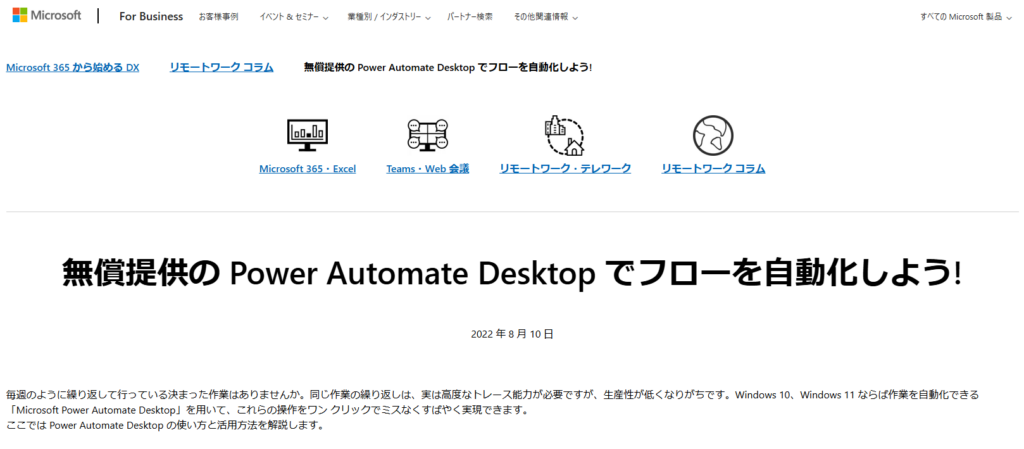Click the line ここでは Power Automate Desktop の使い方
This screenshot has width=1024, height=449.
[165, 426]
